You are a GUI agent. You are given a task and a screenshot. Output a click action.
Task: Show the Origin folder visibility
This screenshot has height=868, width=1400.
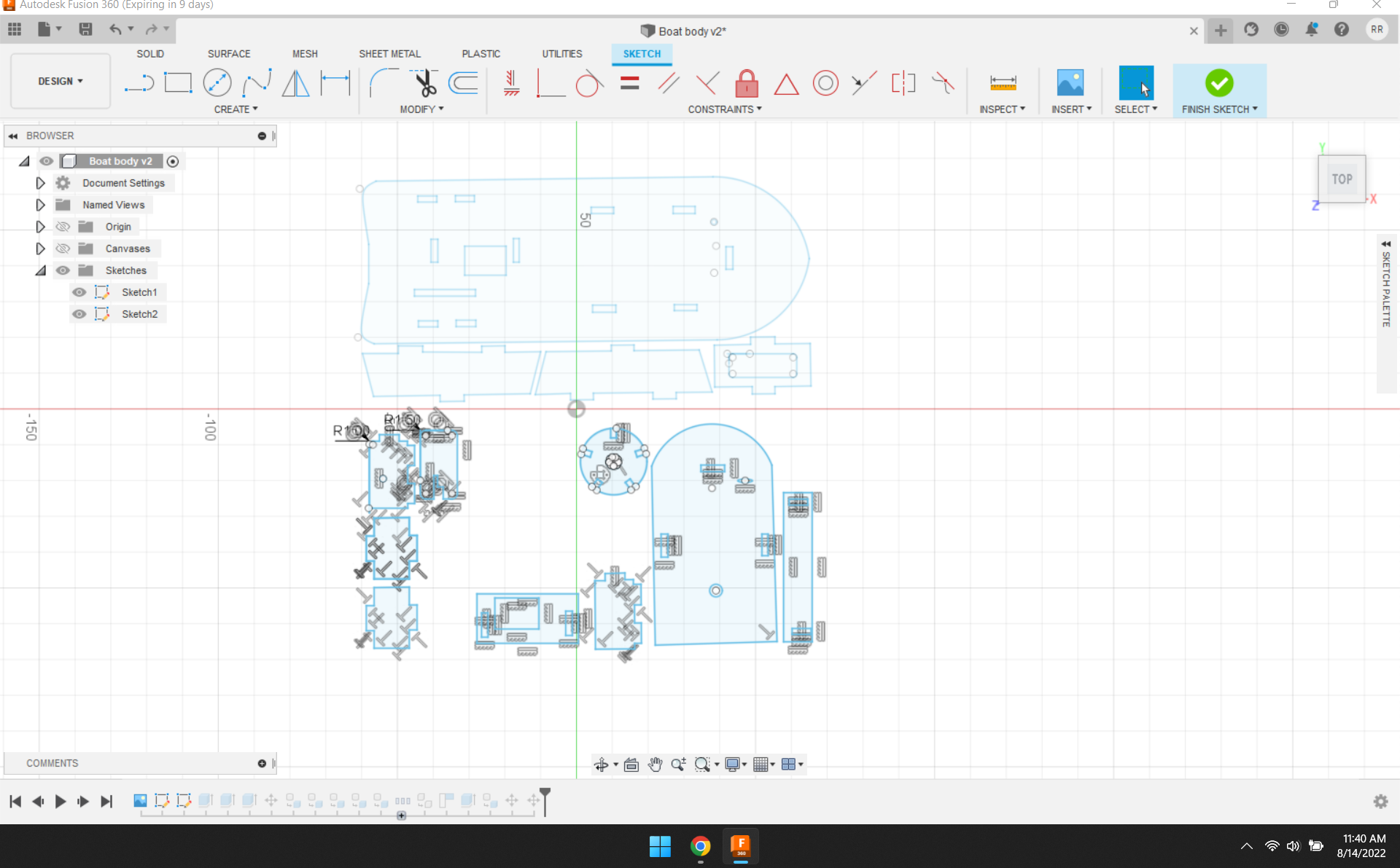pyautogui.click(x=63, y=227)
